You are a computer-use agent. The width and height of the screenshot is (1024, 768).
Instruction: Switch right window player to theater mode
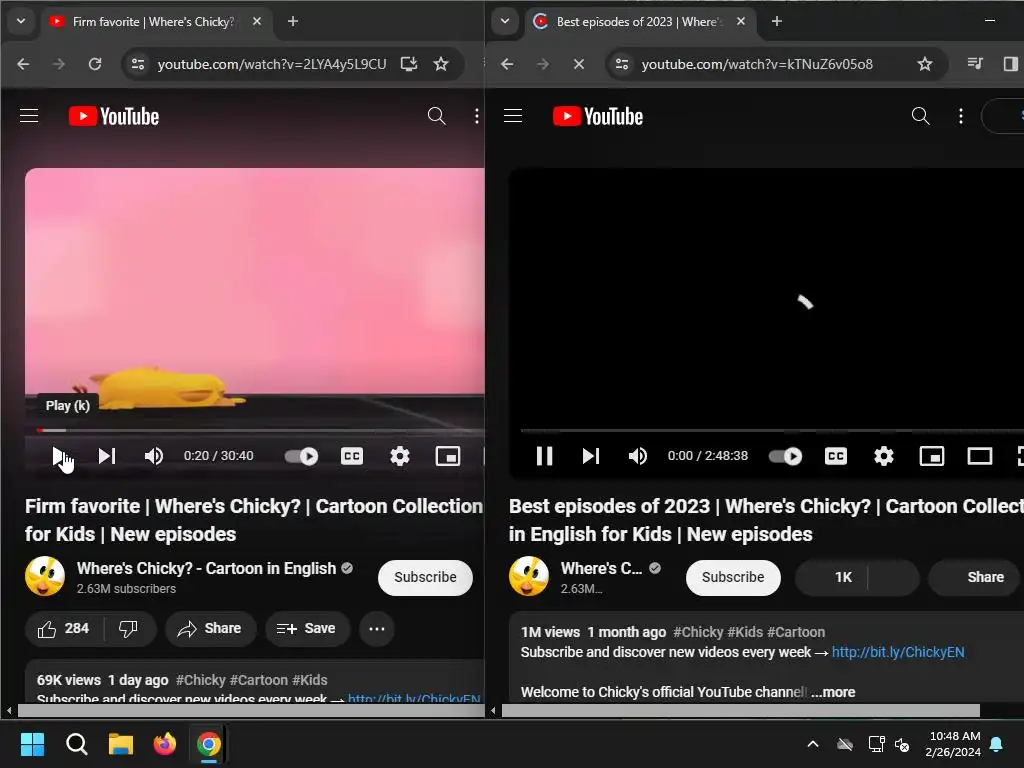pyautogui.click(x=980, y=456)
